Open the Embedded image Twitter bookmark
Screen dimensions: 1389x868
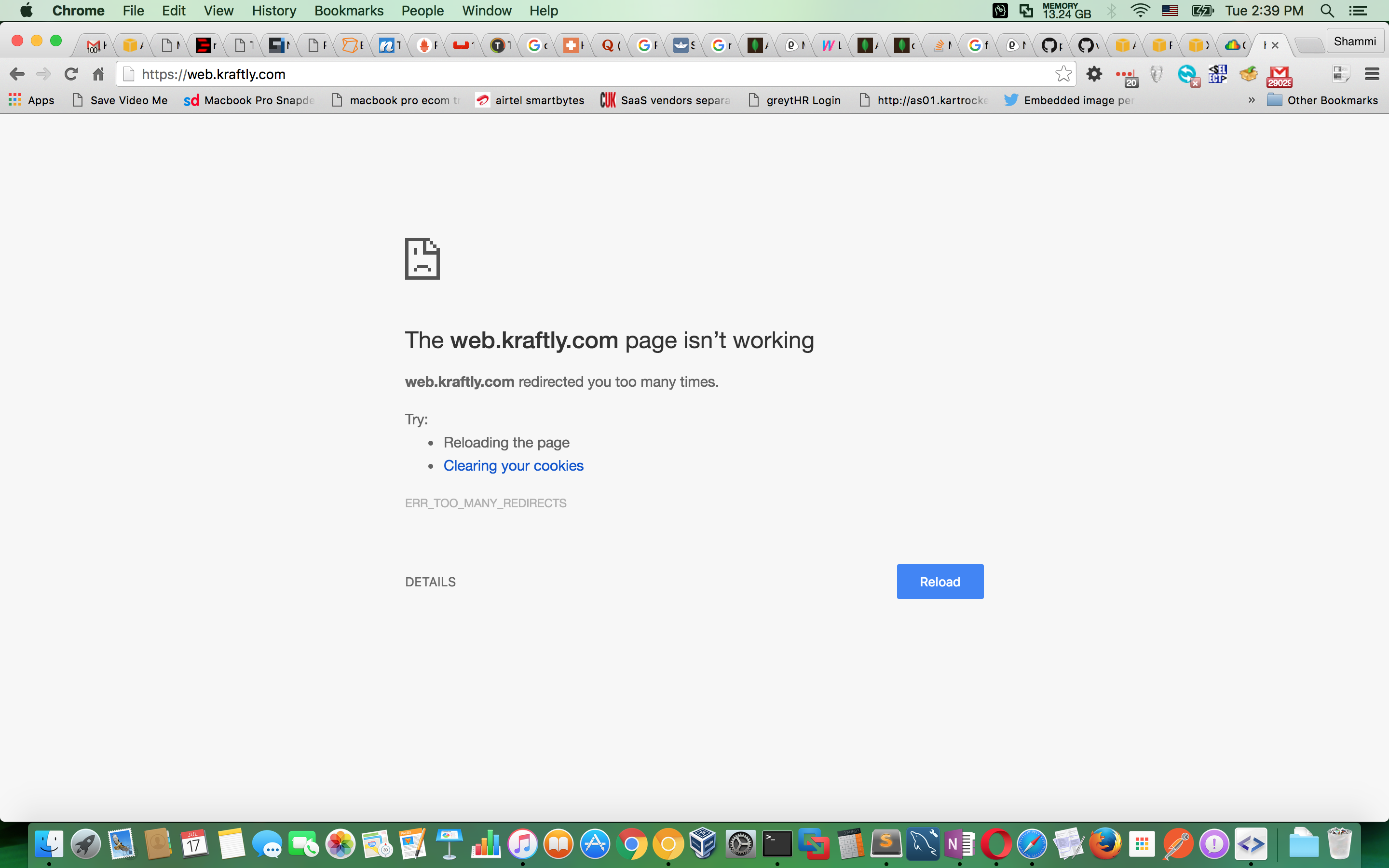(1069, 100)
